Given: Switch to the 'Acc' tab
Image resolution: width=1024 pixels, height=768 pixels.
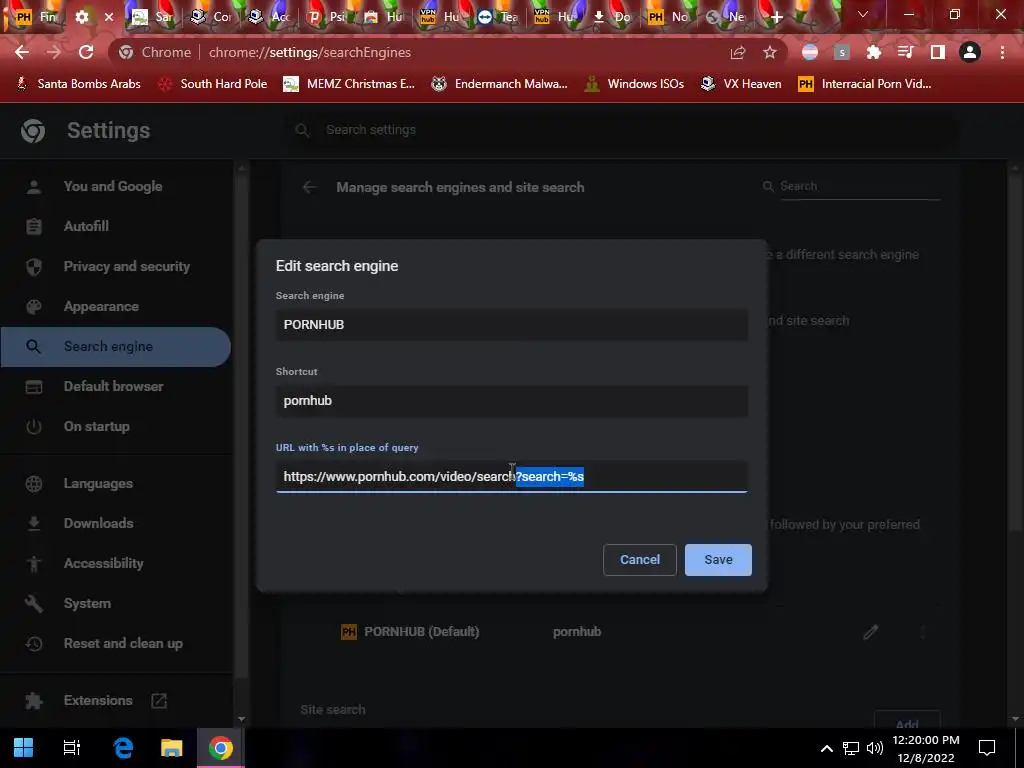Looking at the screenshot, I should pyautogui.click(x=268, y=17).
